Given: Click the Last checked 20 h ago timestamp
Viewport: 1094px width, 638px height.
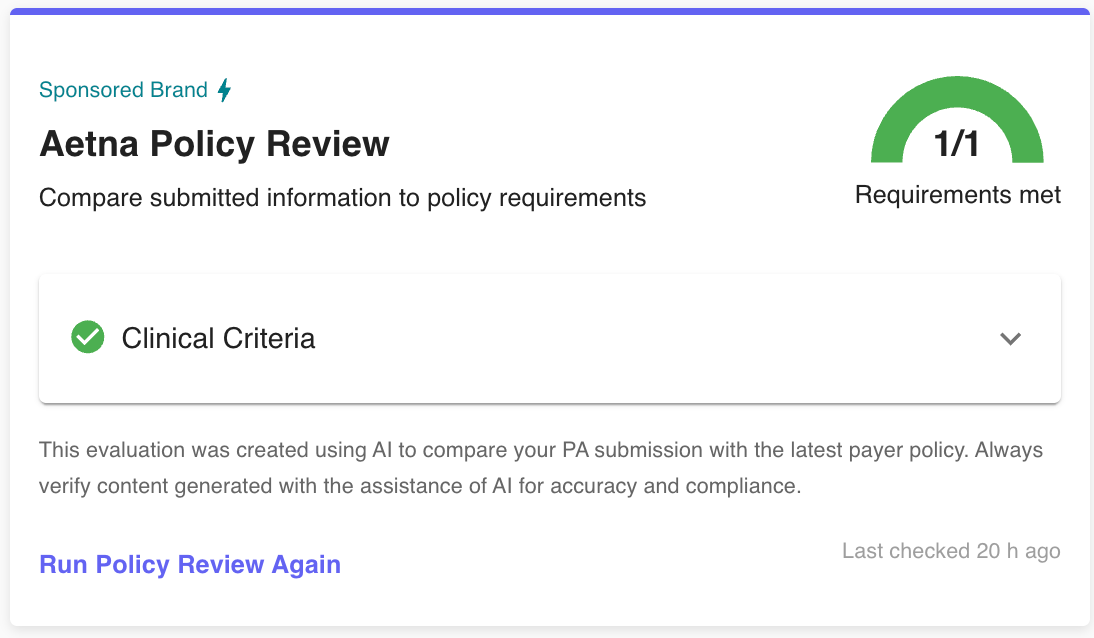Looking at the screenshot, I should (951, 551).
